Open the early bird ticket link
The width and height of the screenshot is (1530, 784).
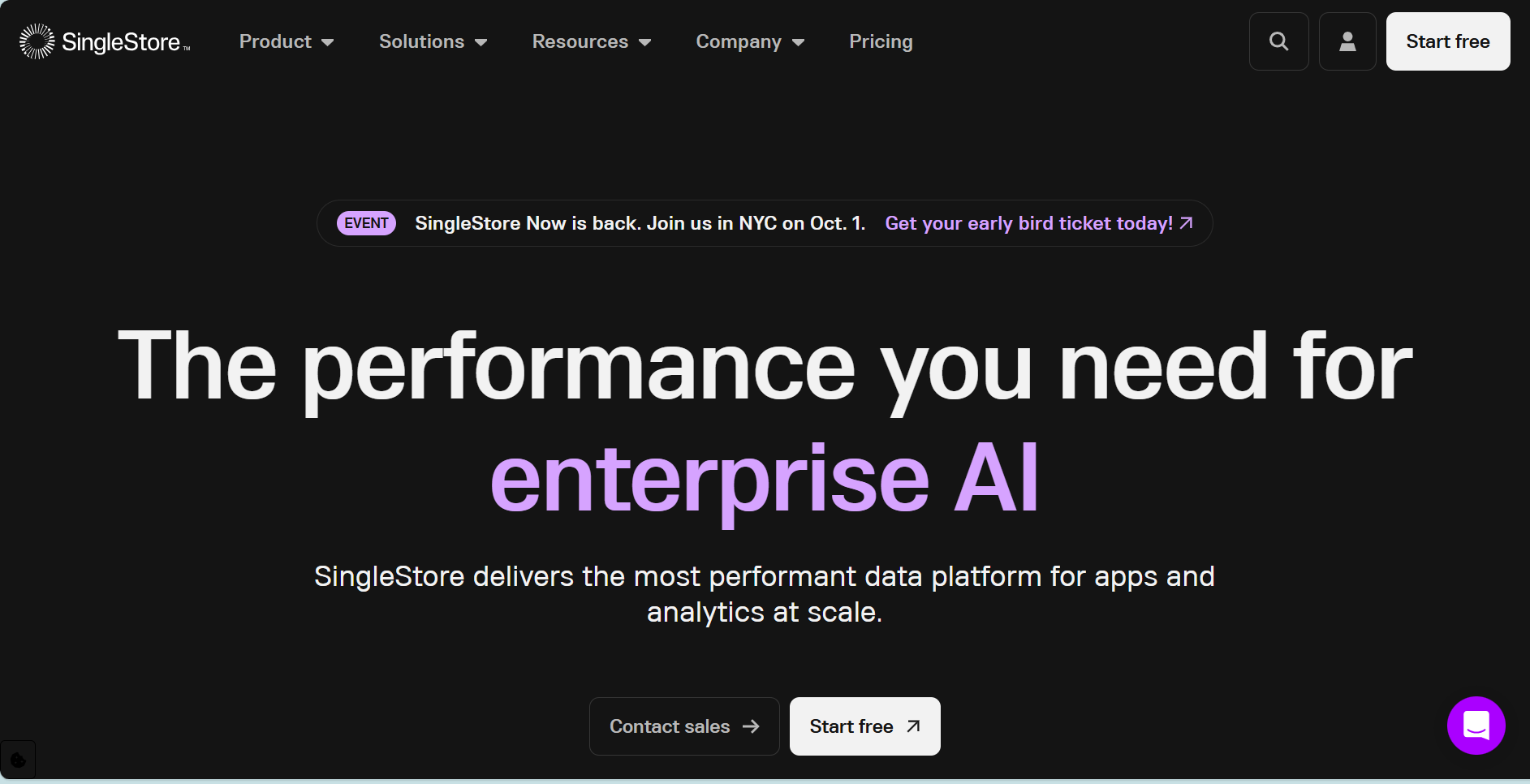coord(1039,223)
